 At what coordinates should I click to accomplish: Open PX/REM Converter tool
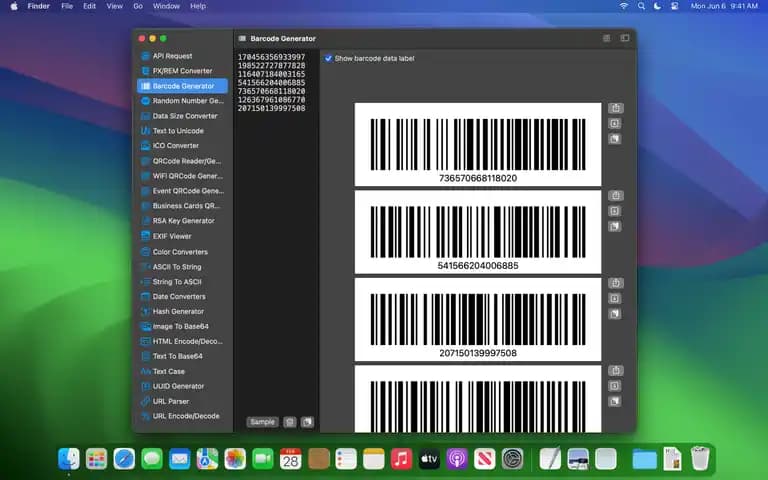182,71
